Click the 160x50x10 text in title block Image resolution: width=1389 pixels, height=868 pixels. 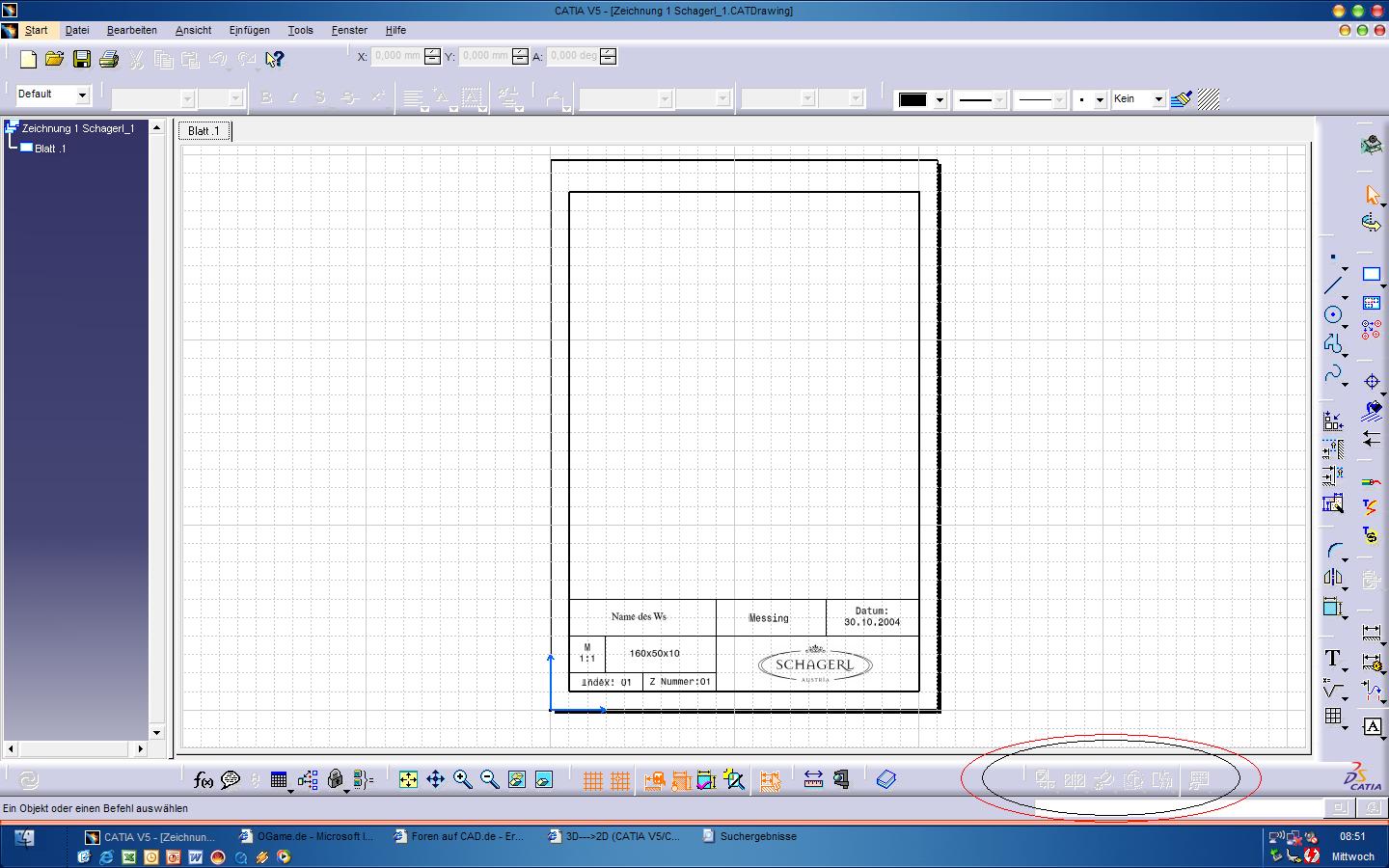(x=655, y=653)
